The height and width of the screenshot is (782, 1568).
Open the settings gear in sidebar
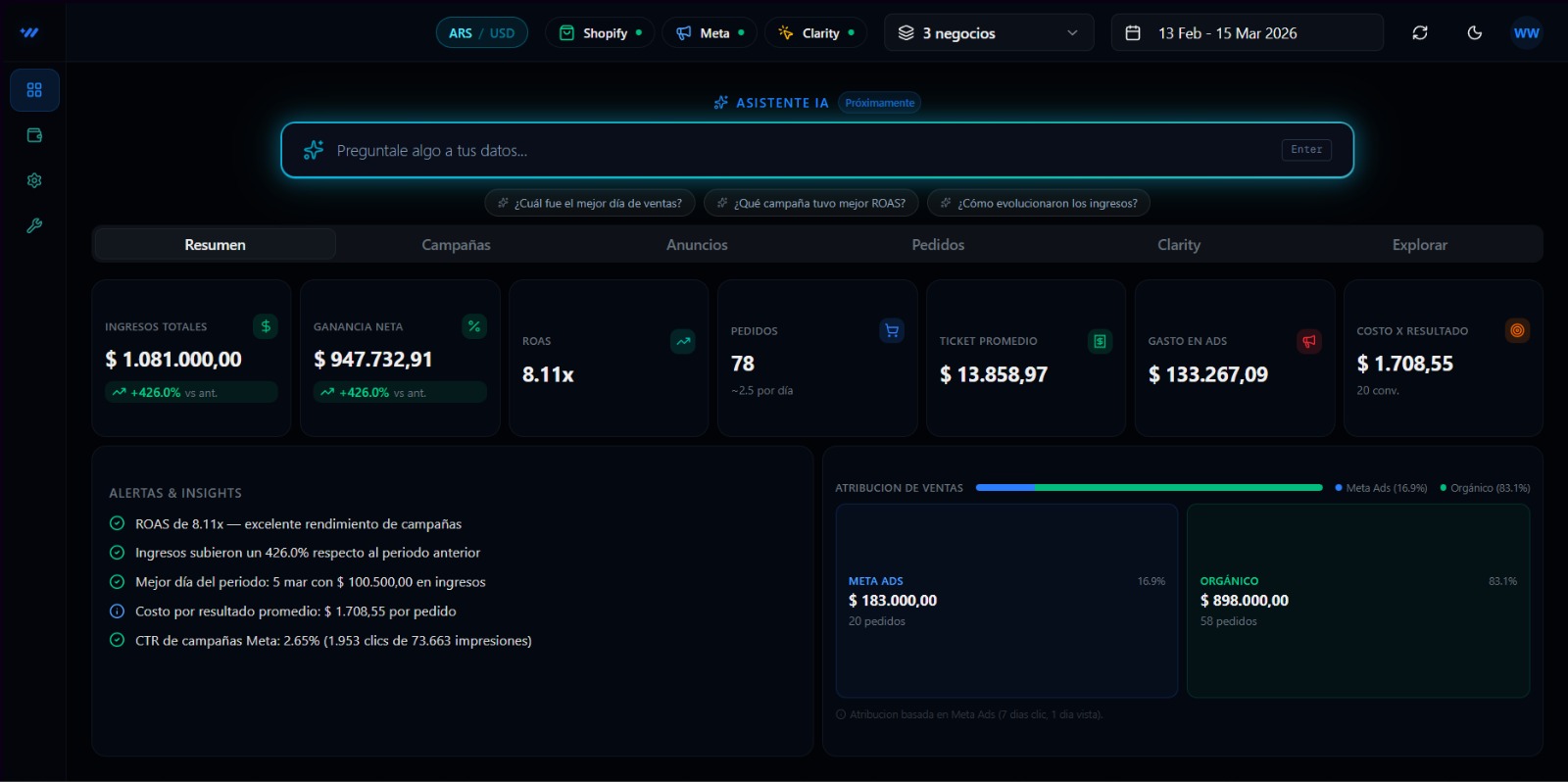point(34,180)
